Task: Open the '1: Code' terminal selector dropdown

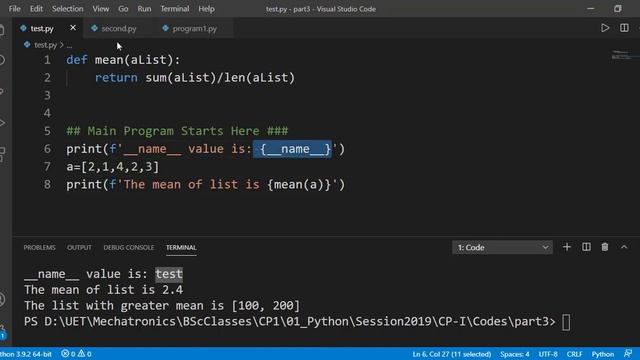Action: (502, 247)
